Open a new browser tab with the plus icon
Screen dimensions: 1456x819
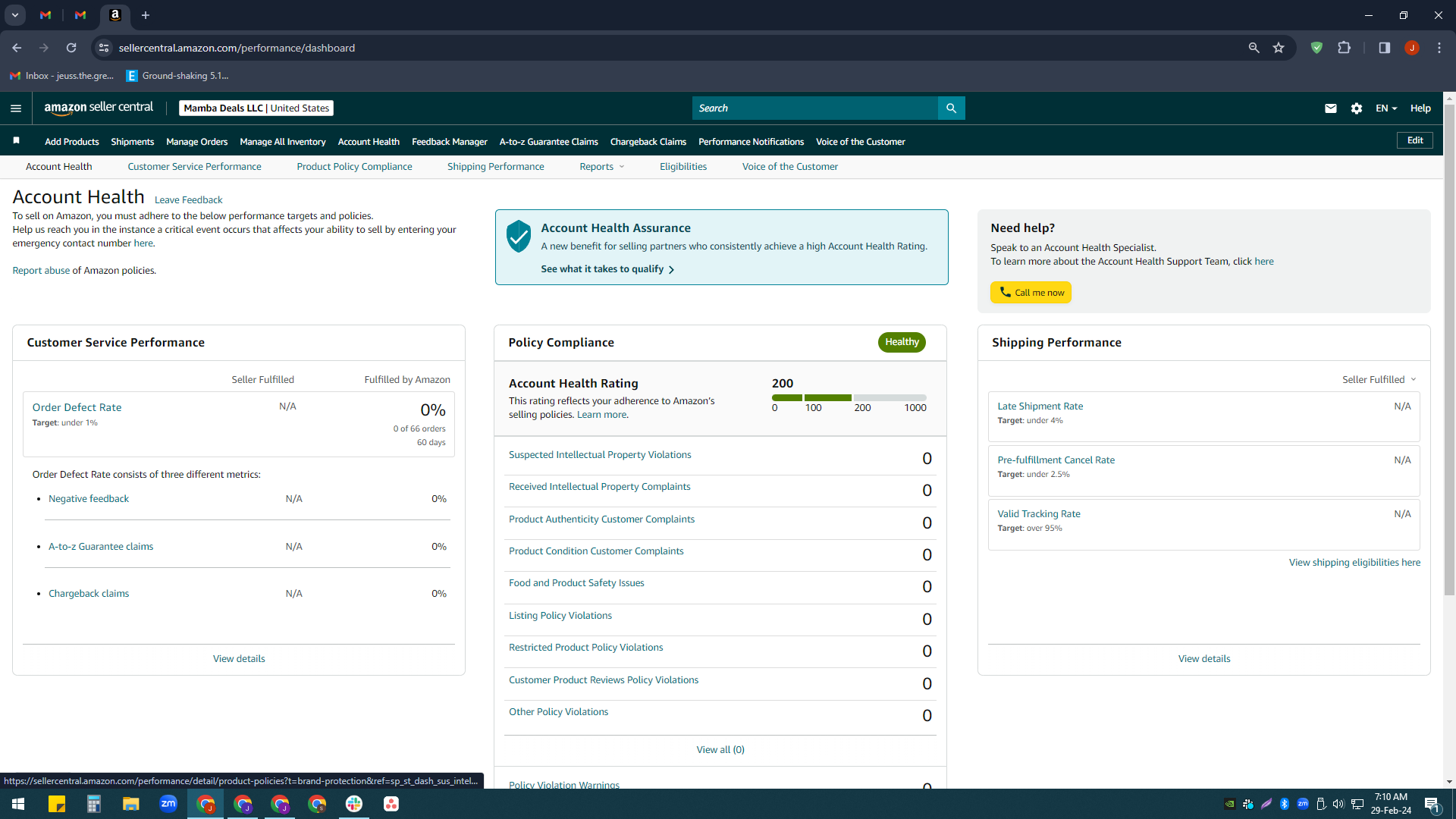click(146, 15)
